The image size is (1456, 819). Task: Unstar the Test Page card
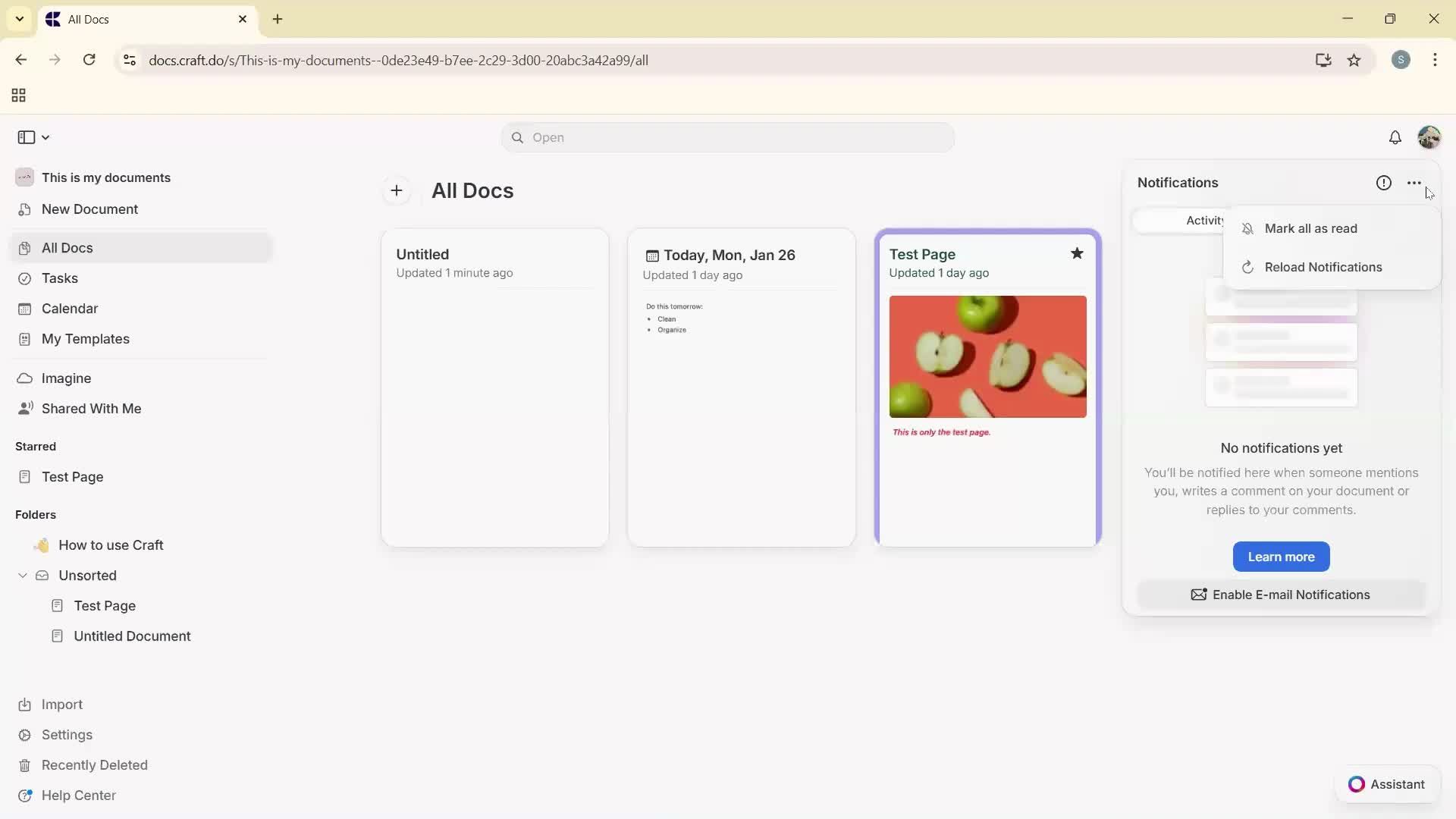tap(1077, 253)
